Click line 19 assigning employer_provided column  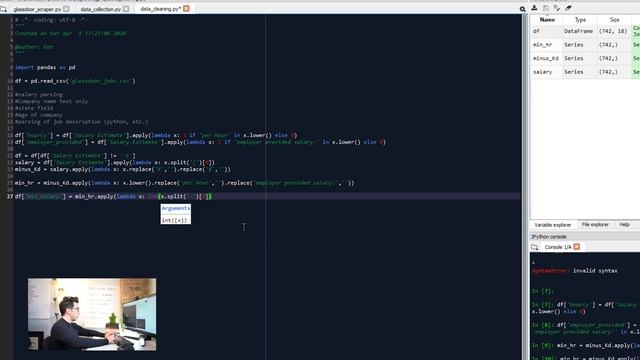click(200, 142)
